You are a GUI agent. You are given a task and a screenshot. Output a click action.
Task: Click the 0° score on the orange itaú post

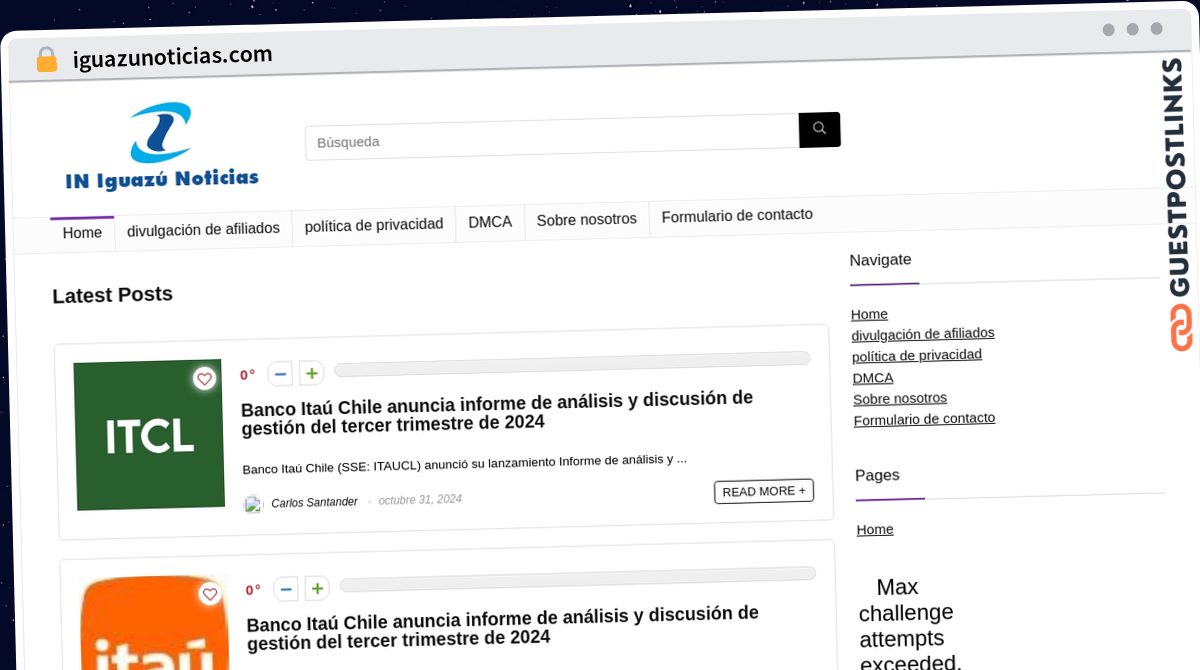click(253, 590)
